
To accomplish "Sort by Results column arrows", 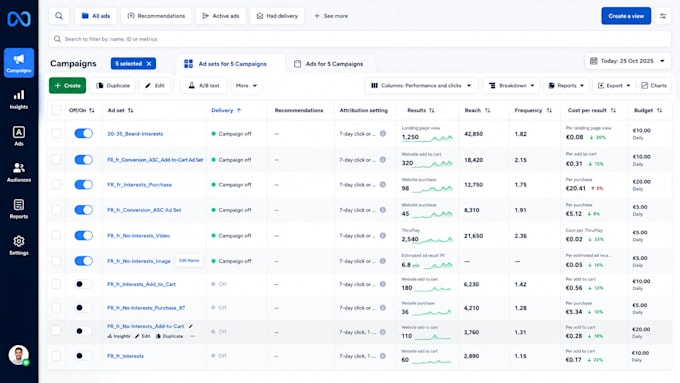I will click(432, 111).
